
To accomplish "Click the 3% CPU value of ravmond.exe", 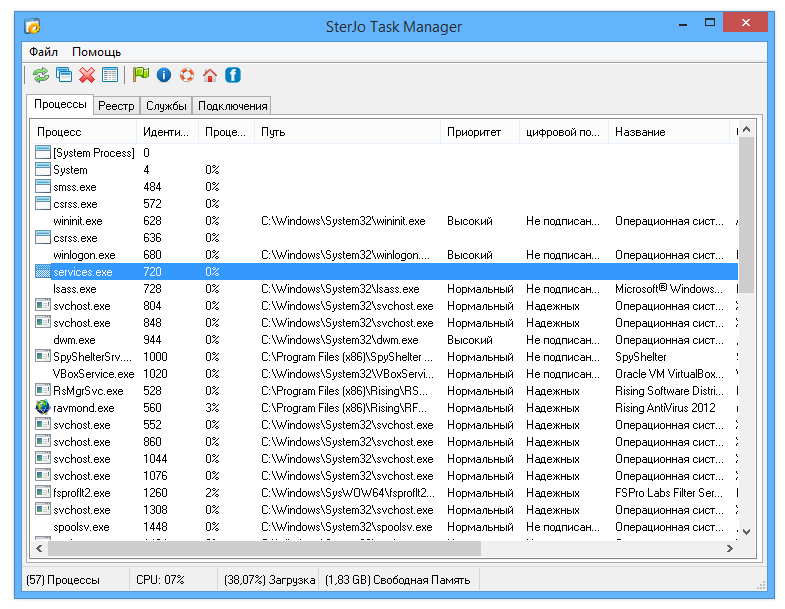I will 212,408.
